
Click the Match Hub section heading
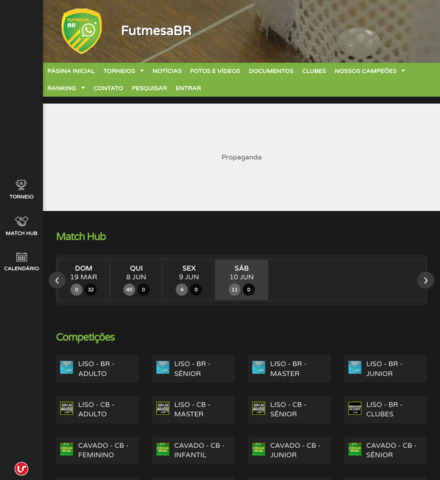(81, 236)
